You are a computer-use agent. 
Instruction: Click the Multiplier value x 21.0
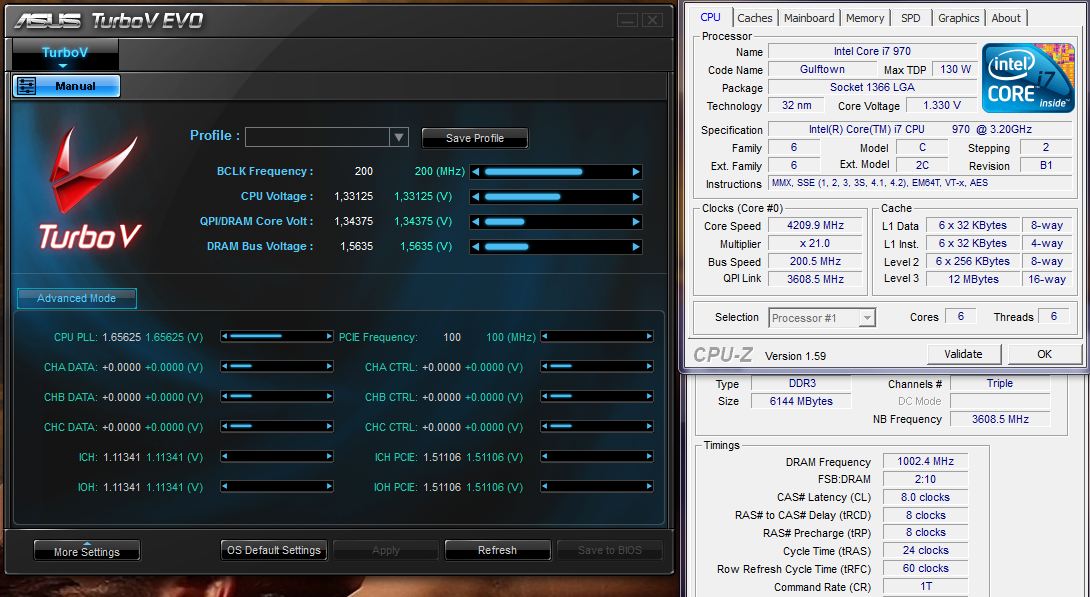click(815, 244)
